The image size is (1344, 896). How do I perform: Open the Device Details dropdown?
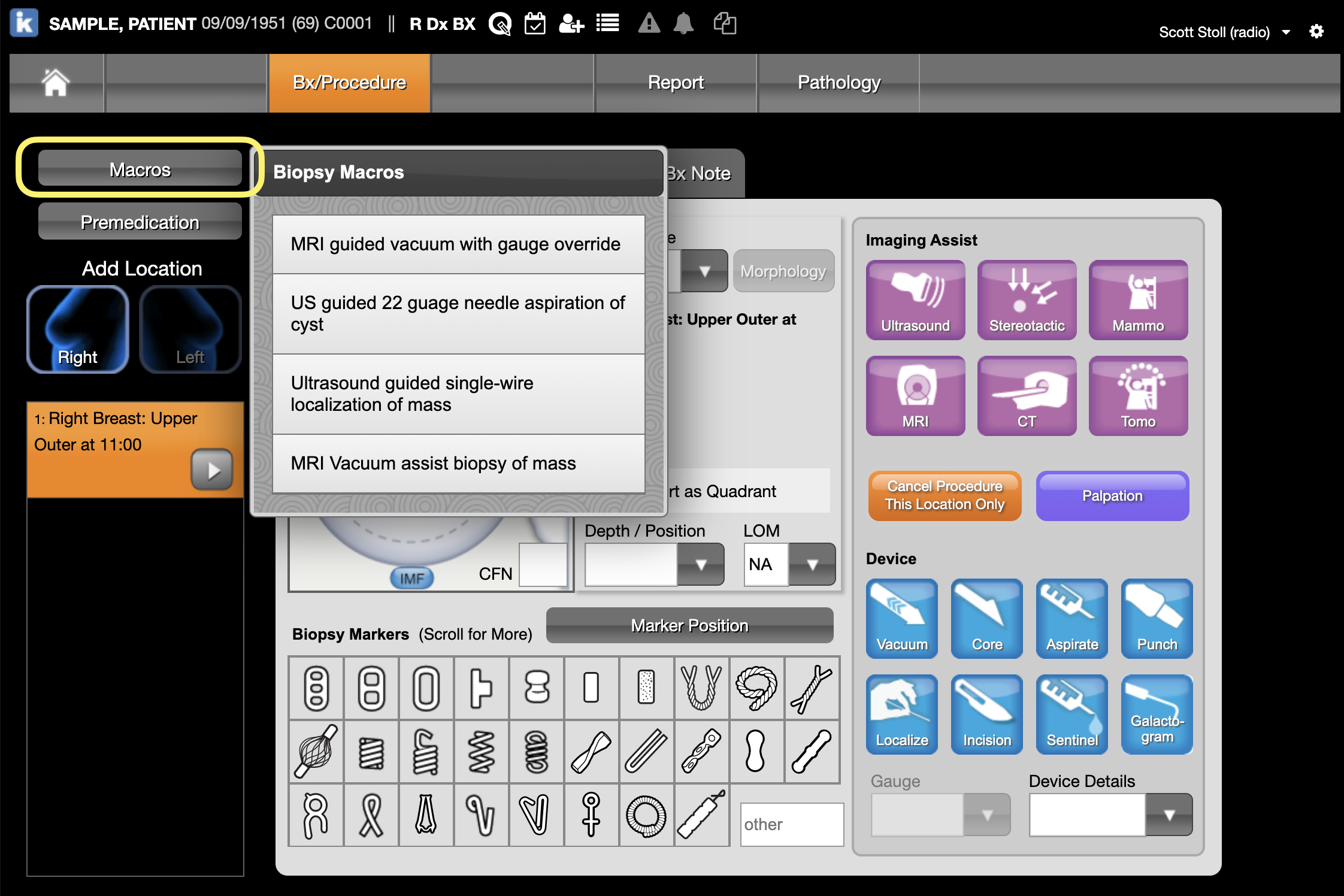1169,815
